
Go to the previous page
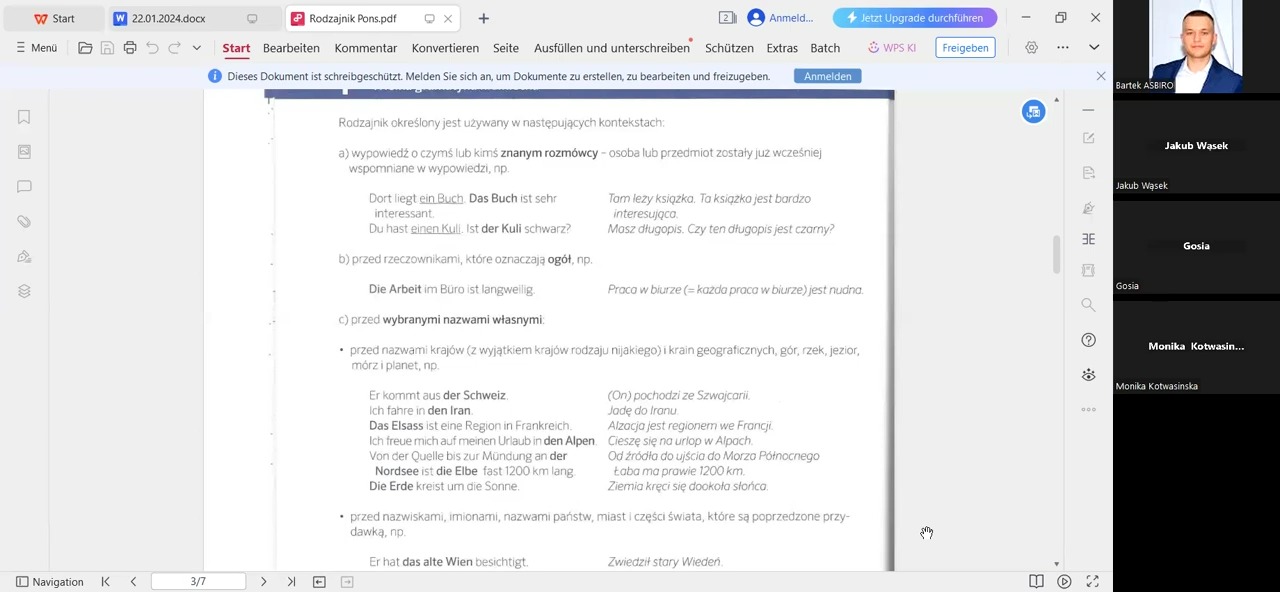(x=133, y=582)
